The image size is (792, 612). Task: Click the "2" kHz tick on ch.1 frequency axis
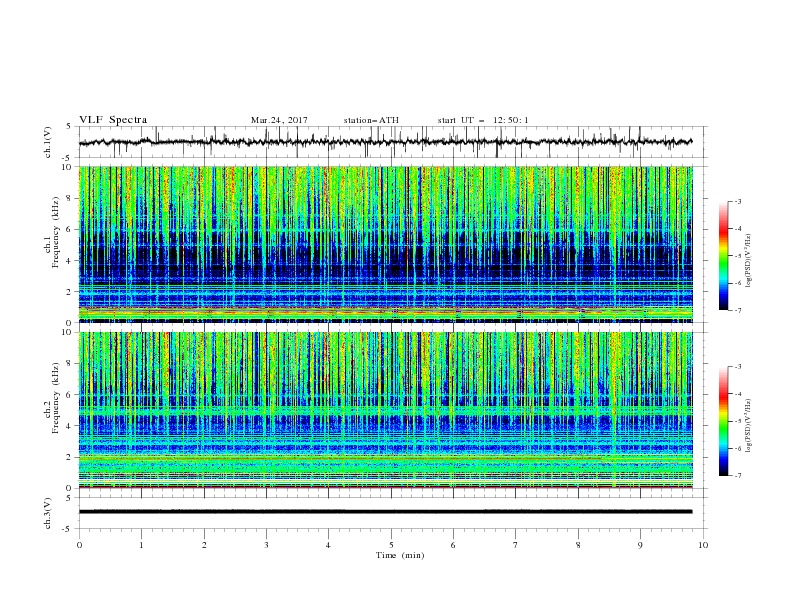click(71, 292)
